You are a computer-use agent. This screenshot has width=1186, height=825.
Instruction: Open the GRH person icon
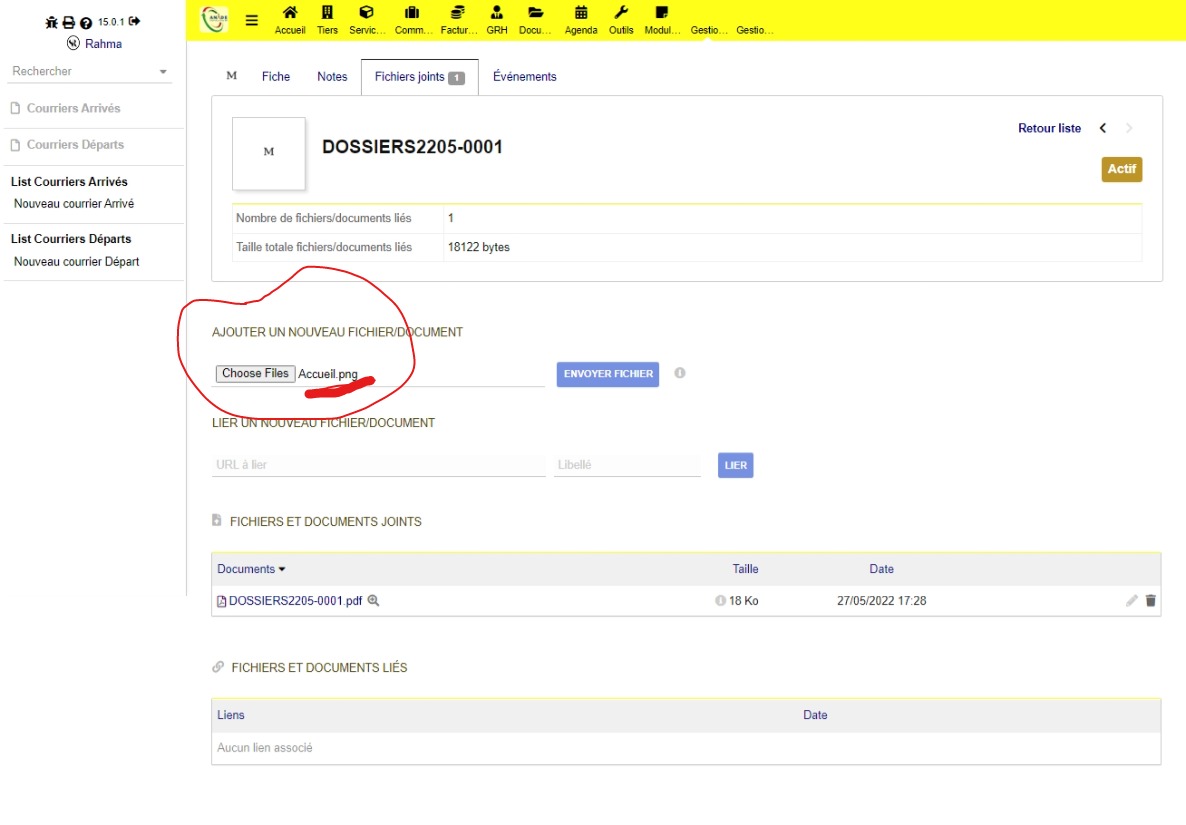[496, 12]
